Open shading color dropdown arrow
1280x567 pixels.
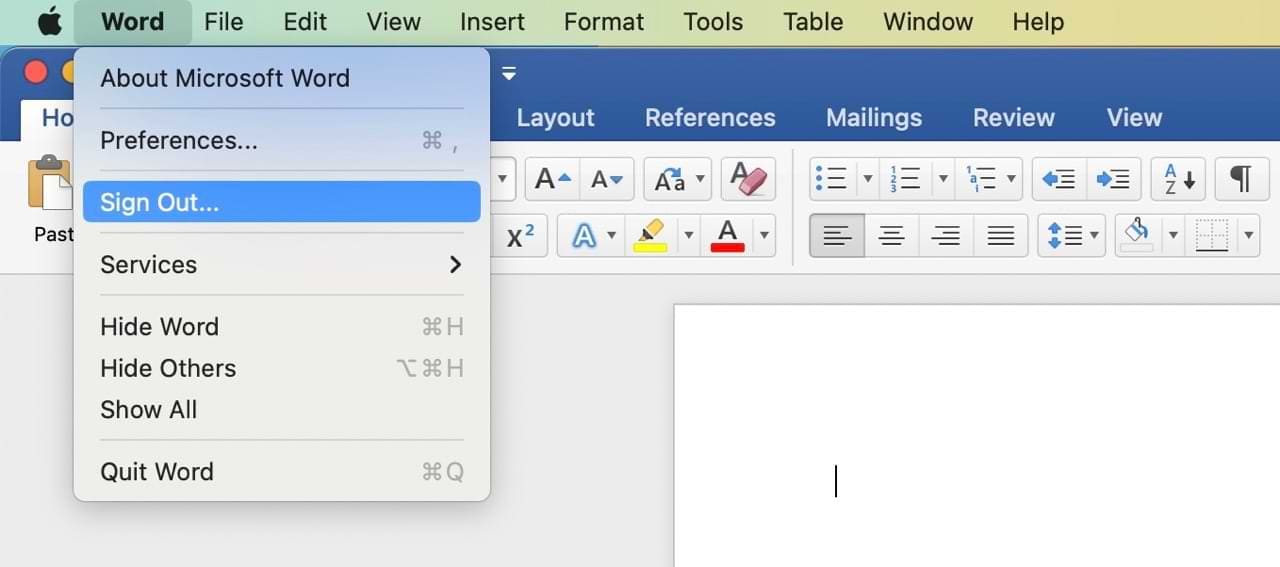point(1173,236)
